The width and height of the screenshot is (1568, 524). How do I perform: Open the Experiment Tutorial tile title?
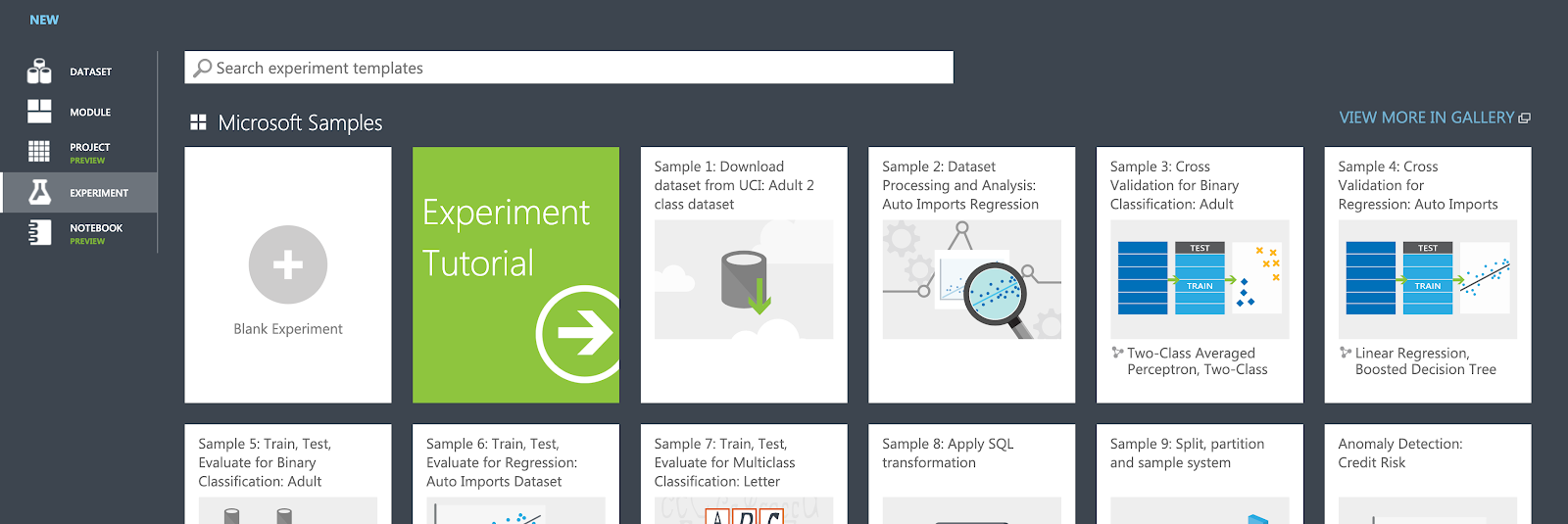(506, 237)
